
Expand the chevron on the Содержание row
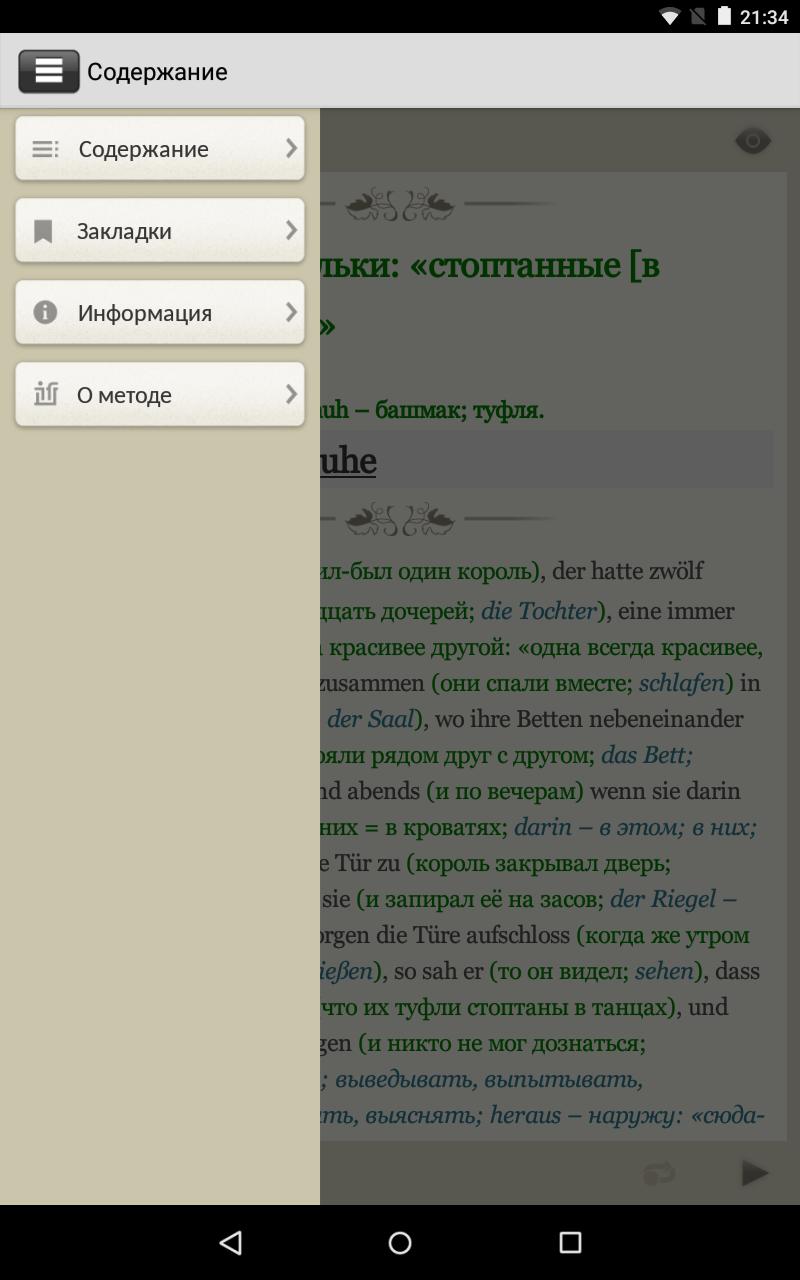pos(291,148)
